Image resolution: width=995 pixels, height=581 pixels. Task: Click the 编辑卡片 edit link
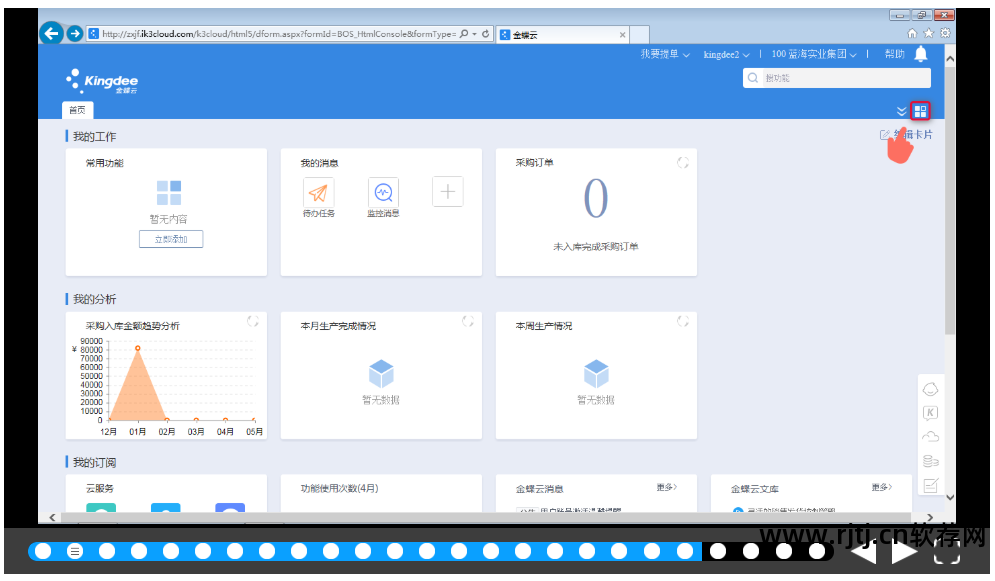pos(906,134)
